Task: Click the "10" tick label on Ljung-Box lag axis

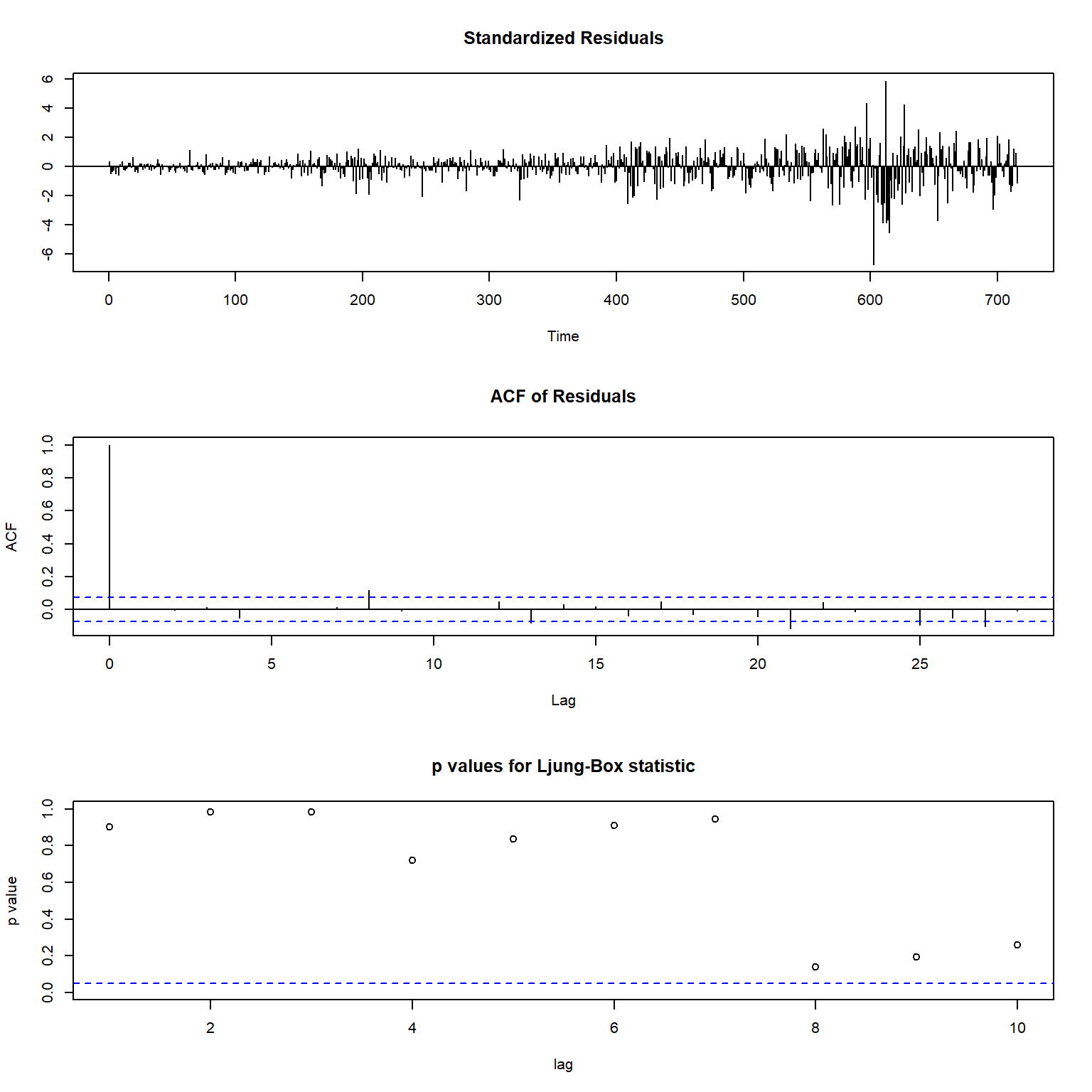Action: tap(1017, 1028)
